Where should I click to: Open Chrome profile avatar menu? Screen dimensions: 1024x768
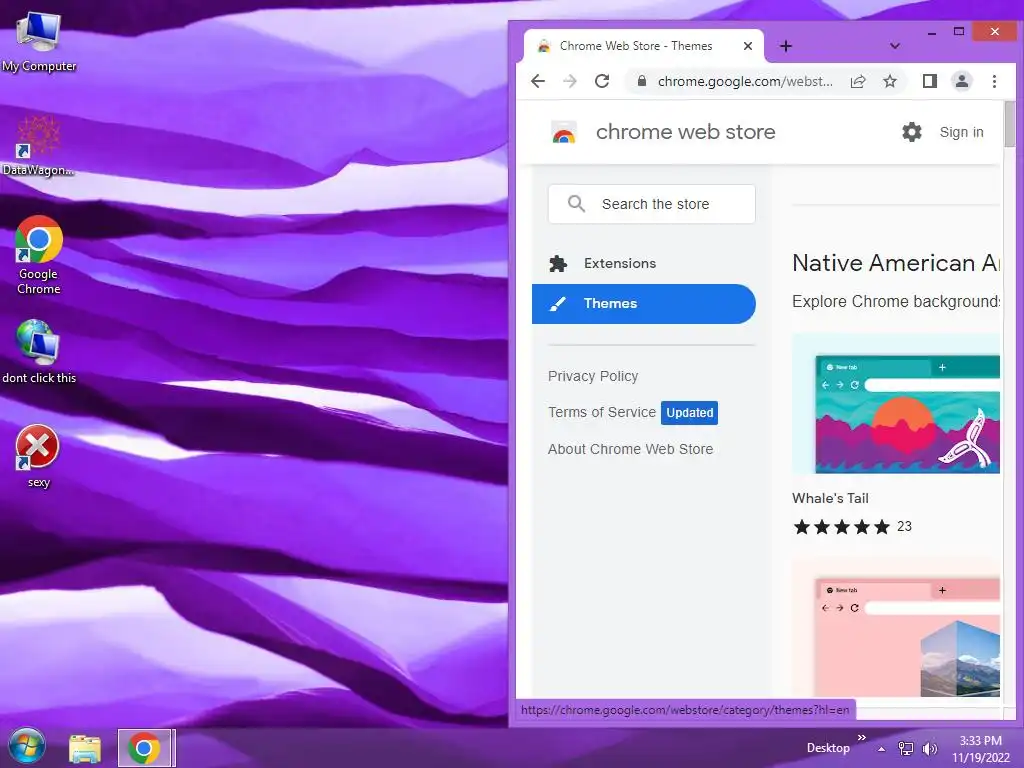pos(962,81)
